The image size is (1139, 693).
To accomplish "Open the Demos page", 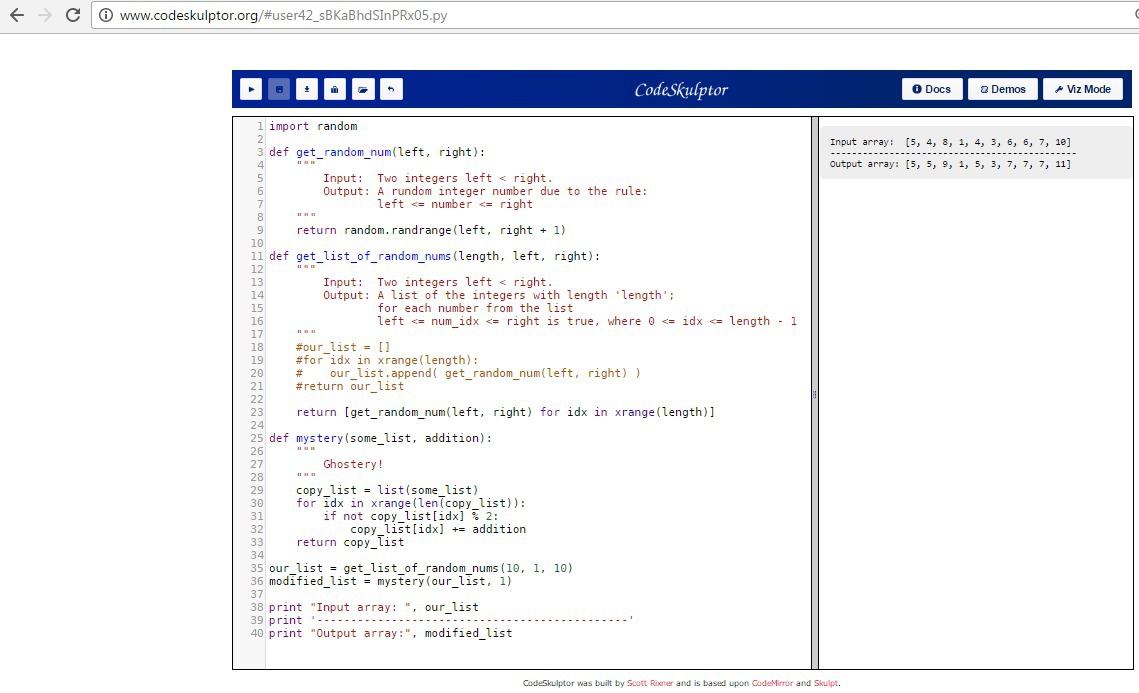I will click(x=1002, y=89).
